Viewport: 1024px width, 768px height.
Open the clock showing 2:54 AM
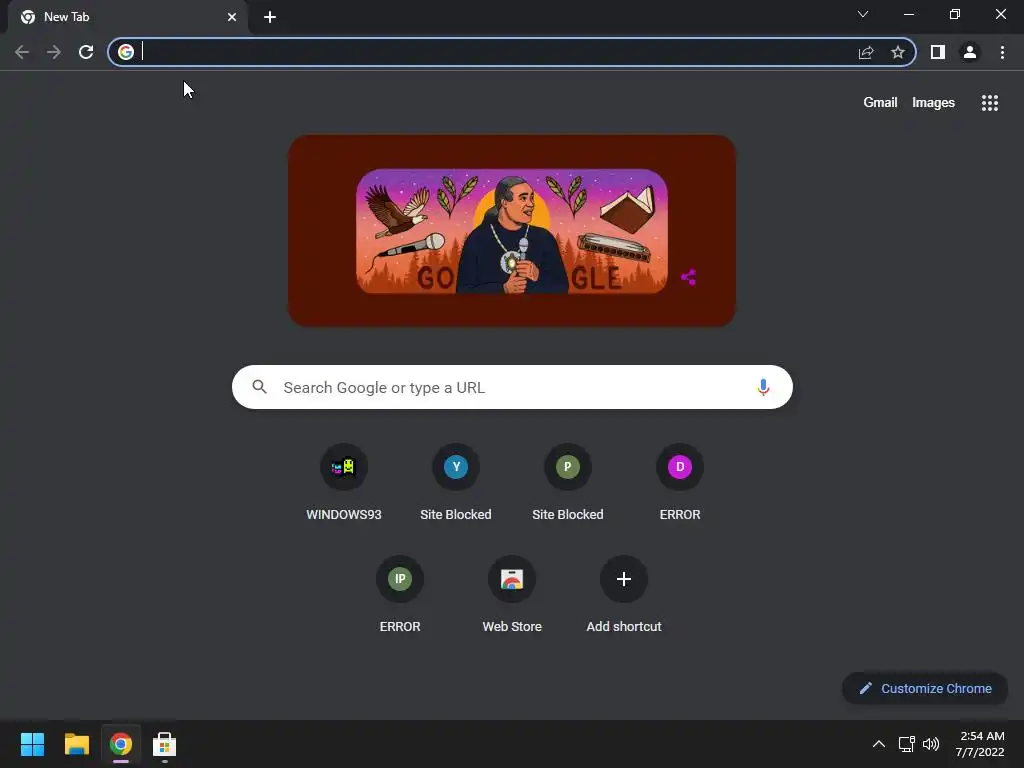point(980,744)
